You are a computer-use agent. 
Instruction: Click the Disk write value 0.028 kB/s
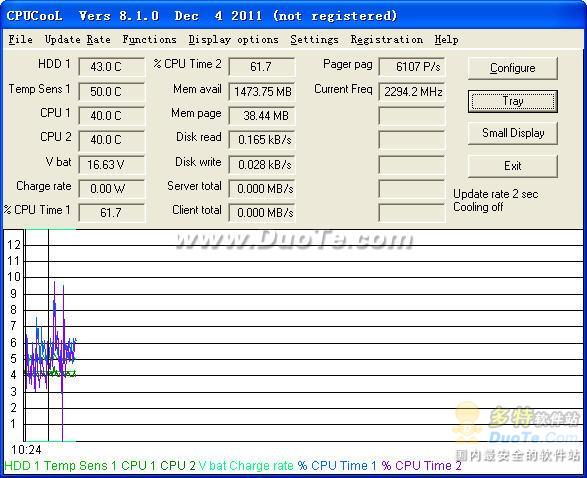click(x=262, y=164)
